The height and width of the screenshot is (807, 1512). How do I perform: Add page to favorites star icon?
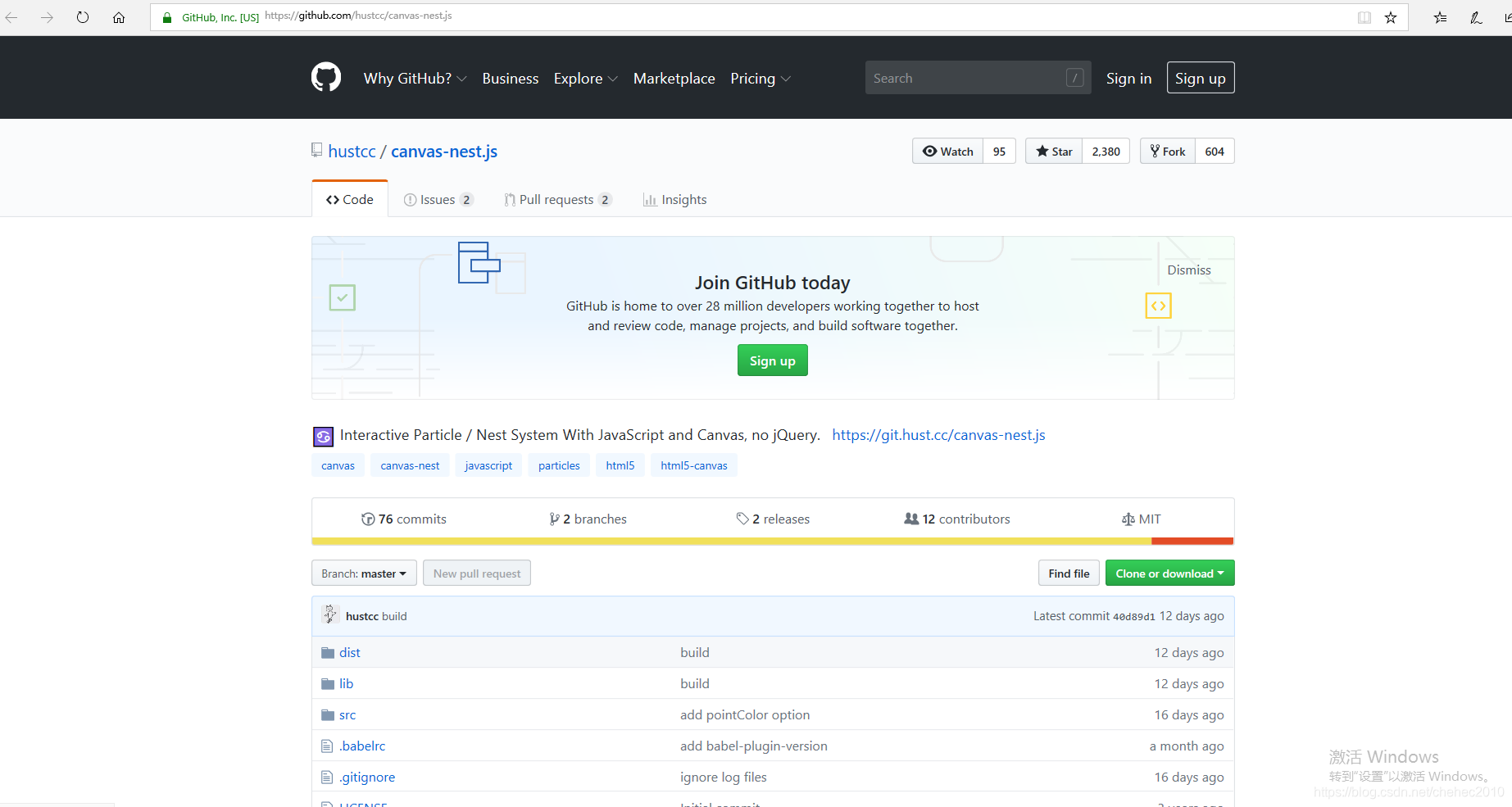tap(1391, 17)
